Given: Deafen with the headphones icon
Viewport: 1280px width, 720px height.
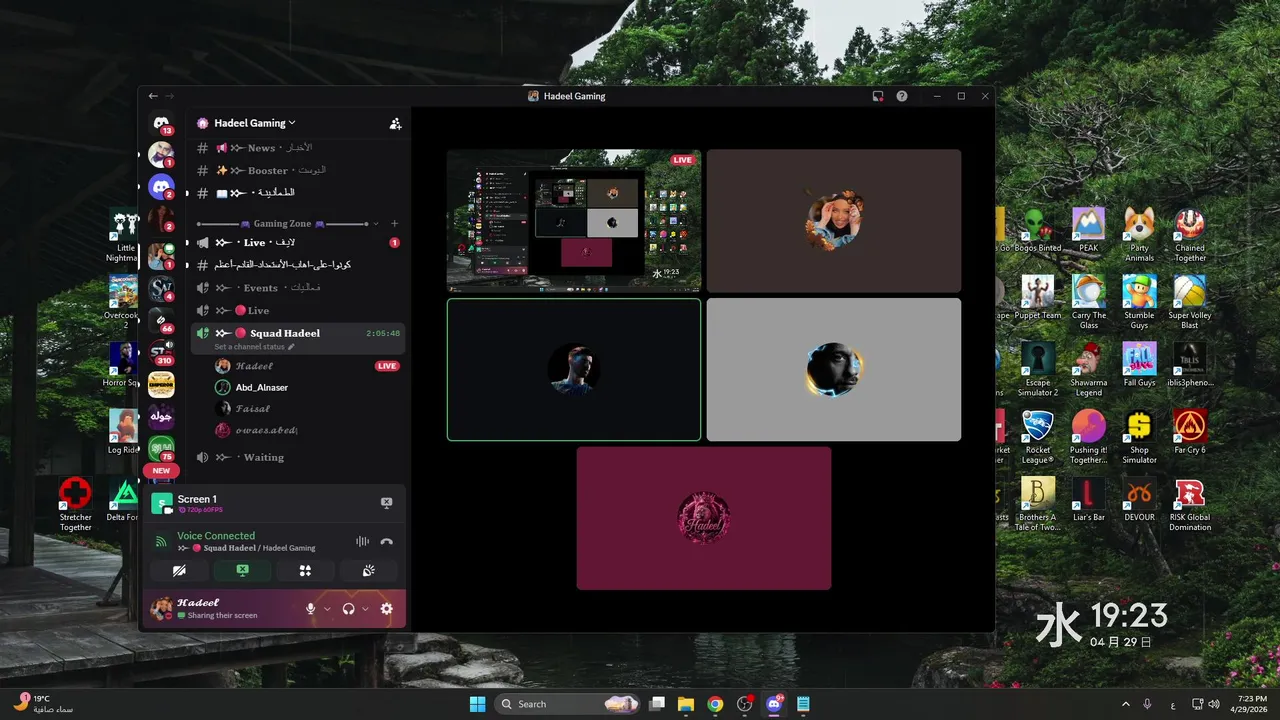Looking at the screenshot, I should click(348, 609).
